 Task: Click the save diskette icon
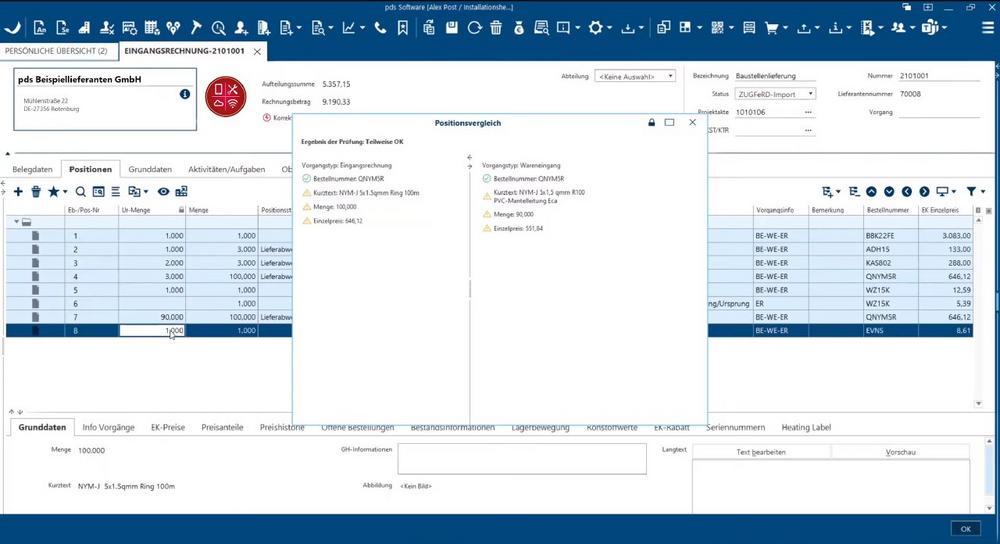(x=451, y=28)
